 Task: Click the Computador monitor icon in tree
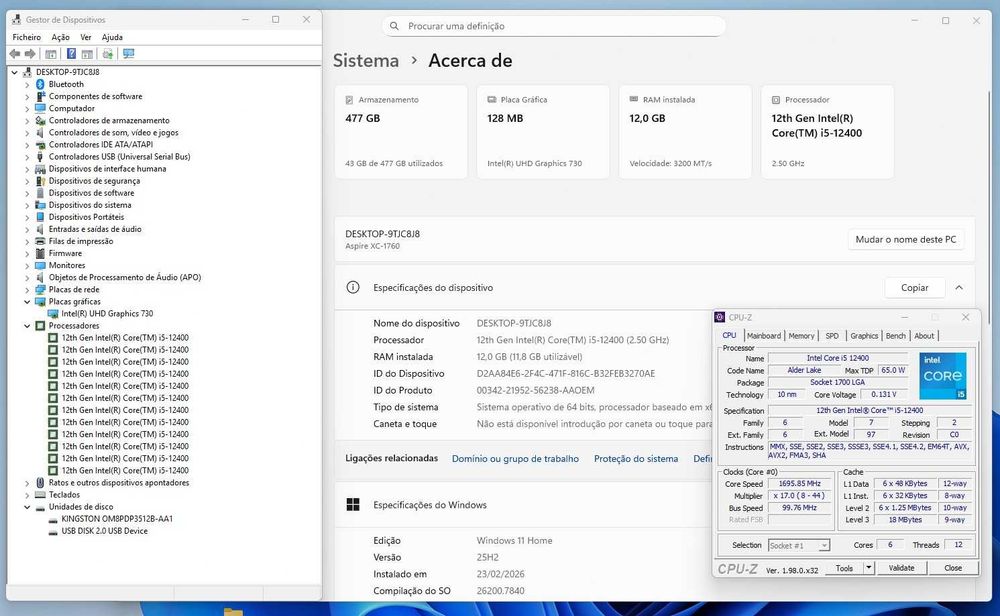tap(40, 108)
